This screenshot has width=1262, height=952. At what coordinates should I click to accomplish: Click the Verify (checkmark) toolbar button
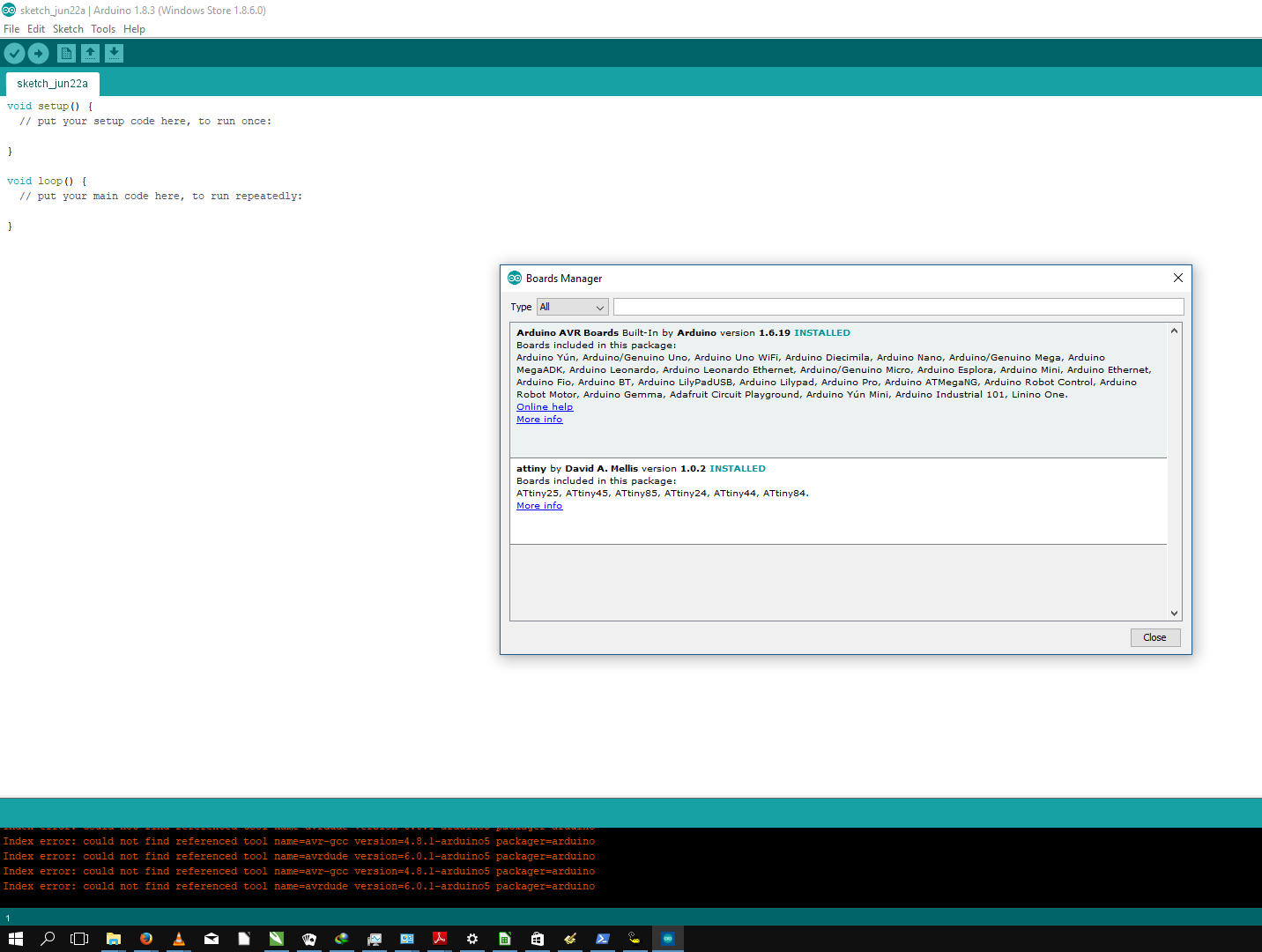point(14,54)
